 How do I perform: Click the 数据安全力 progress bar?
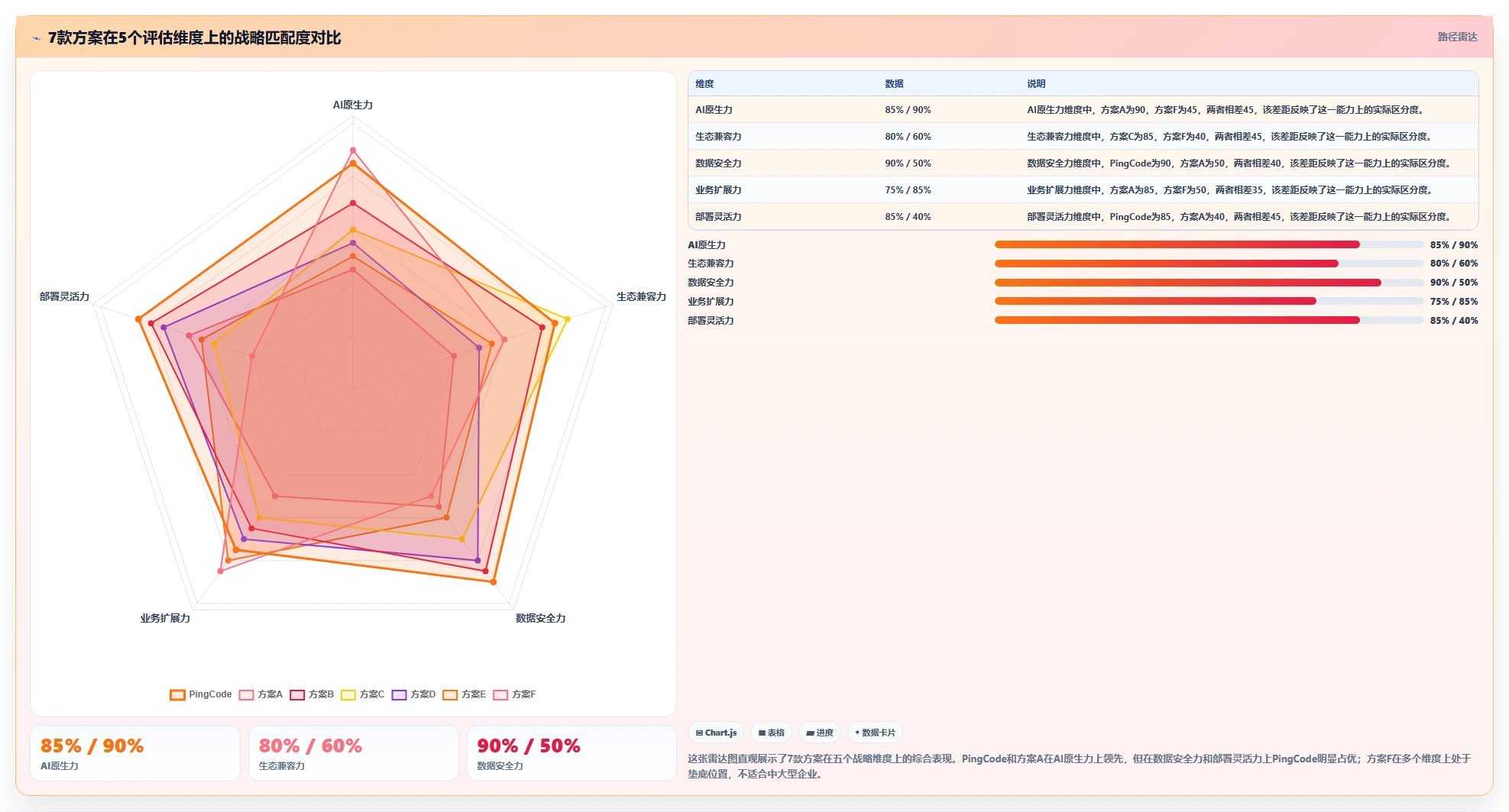pyautogui.click(x=1209, y=283)
